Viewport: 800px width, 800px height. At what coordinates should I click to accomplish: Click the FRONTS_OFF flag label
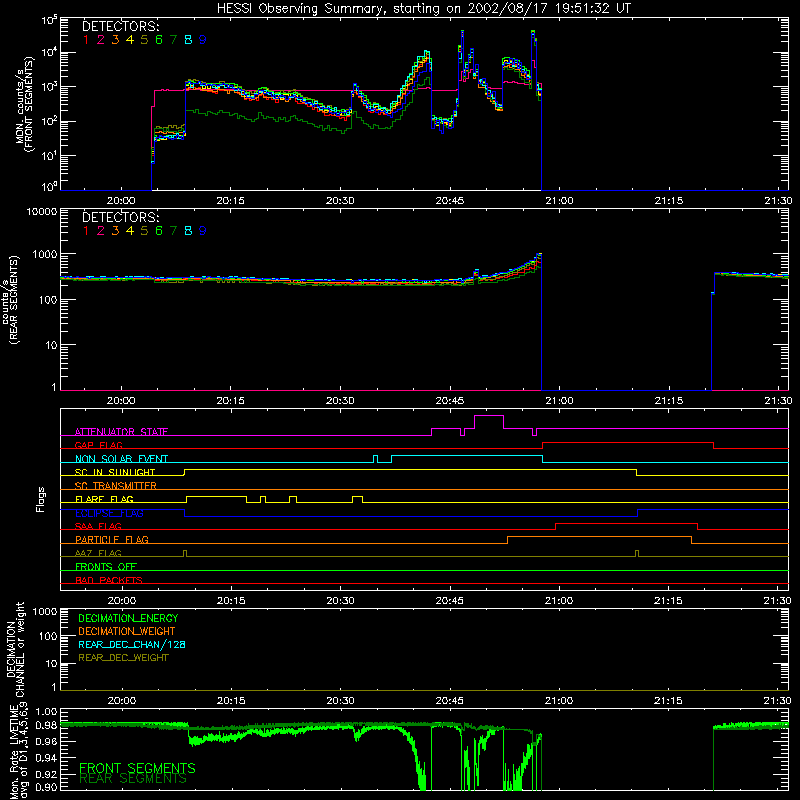pyautogui.click(x=106, y=567)
